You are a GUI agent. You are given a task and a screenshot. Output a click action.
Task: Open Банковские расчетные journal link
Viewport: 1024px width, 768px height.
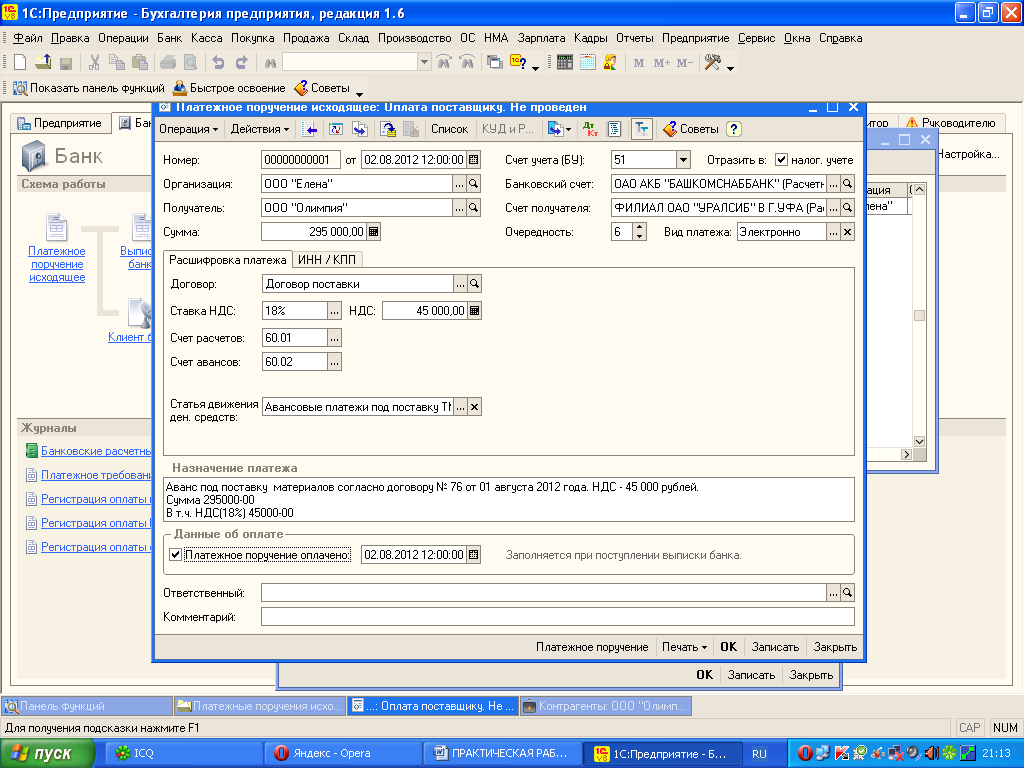pyautogui.click(x=96, y=451)
